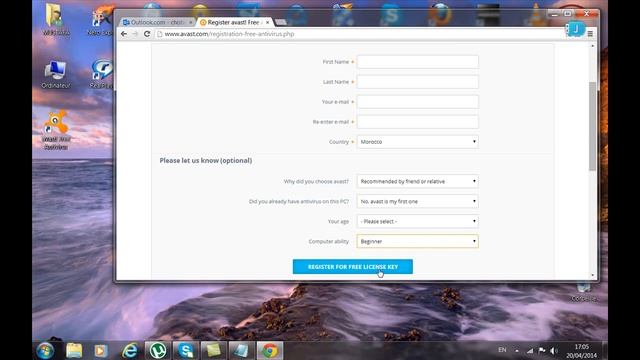Focus the Last Name field

(418, 82)
